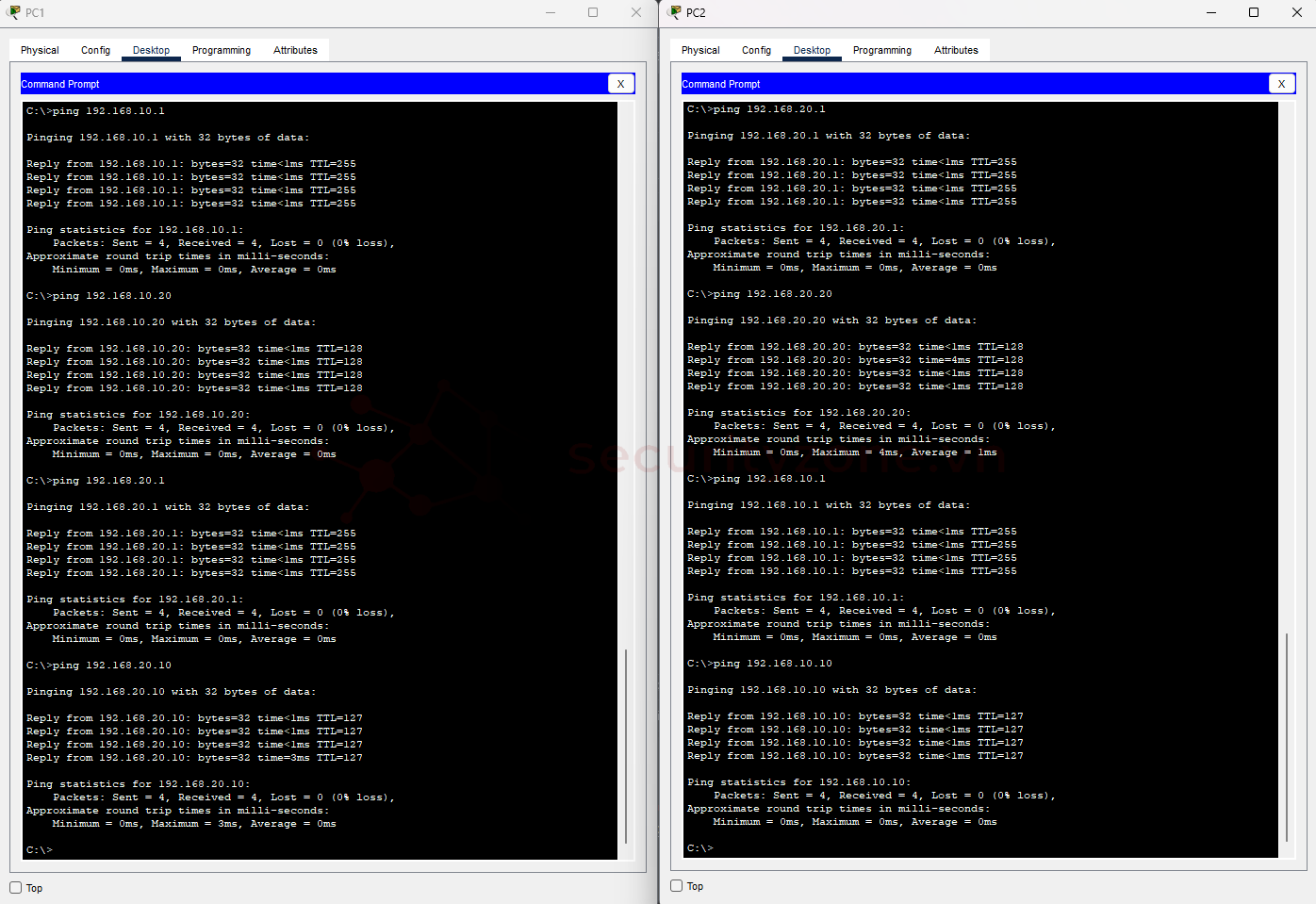Enable the Top checkbox in PC2 window
The height and width of the screenshot is (904, 1316).
point(677,885)
